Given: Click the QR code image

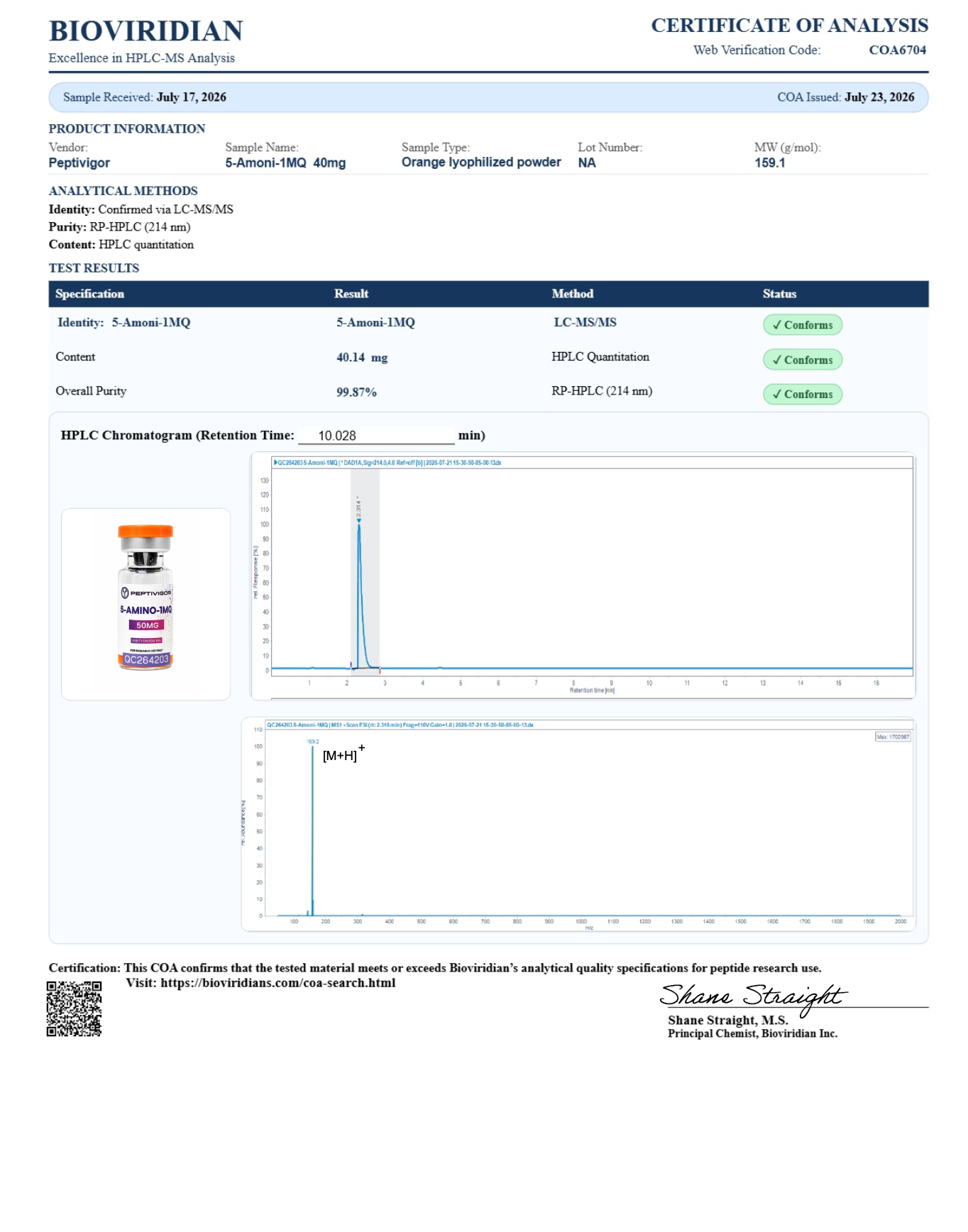Looking at the screenshot, I should (x=75, y=1008).
